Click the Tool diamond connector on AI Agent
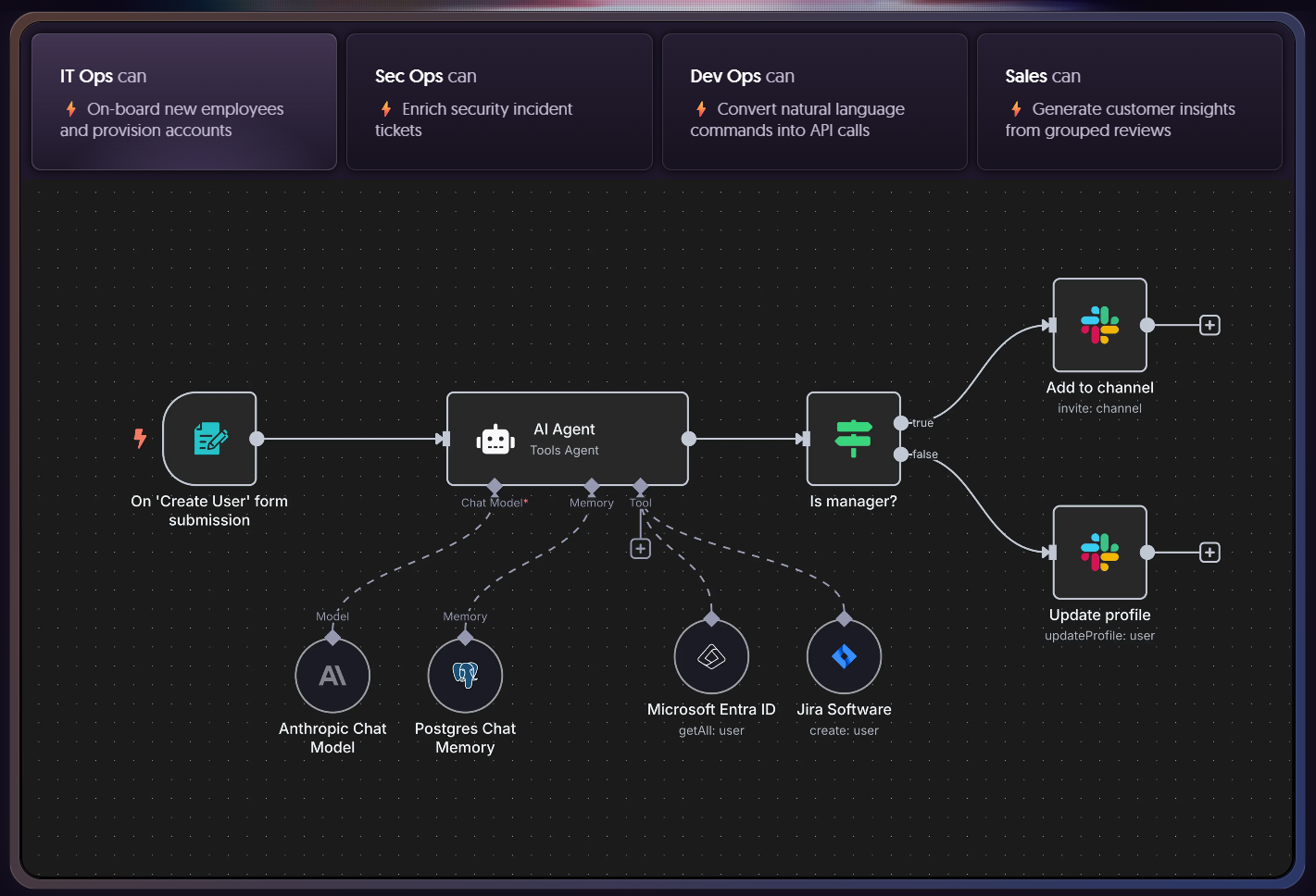Image resolution: width=1316 pixels, height=896 pixels. (640, 486)
